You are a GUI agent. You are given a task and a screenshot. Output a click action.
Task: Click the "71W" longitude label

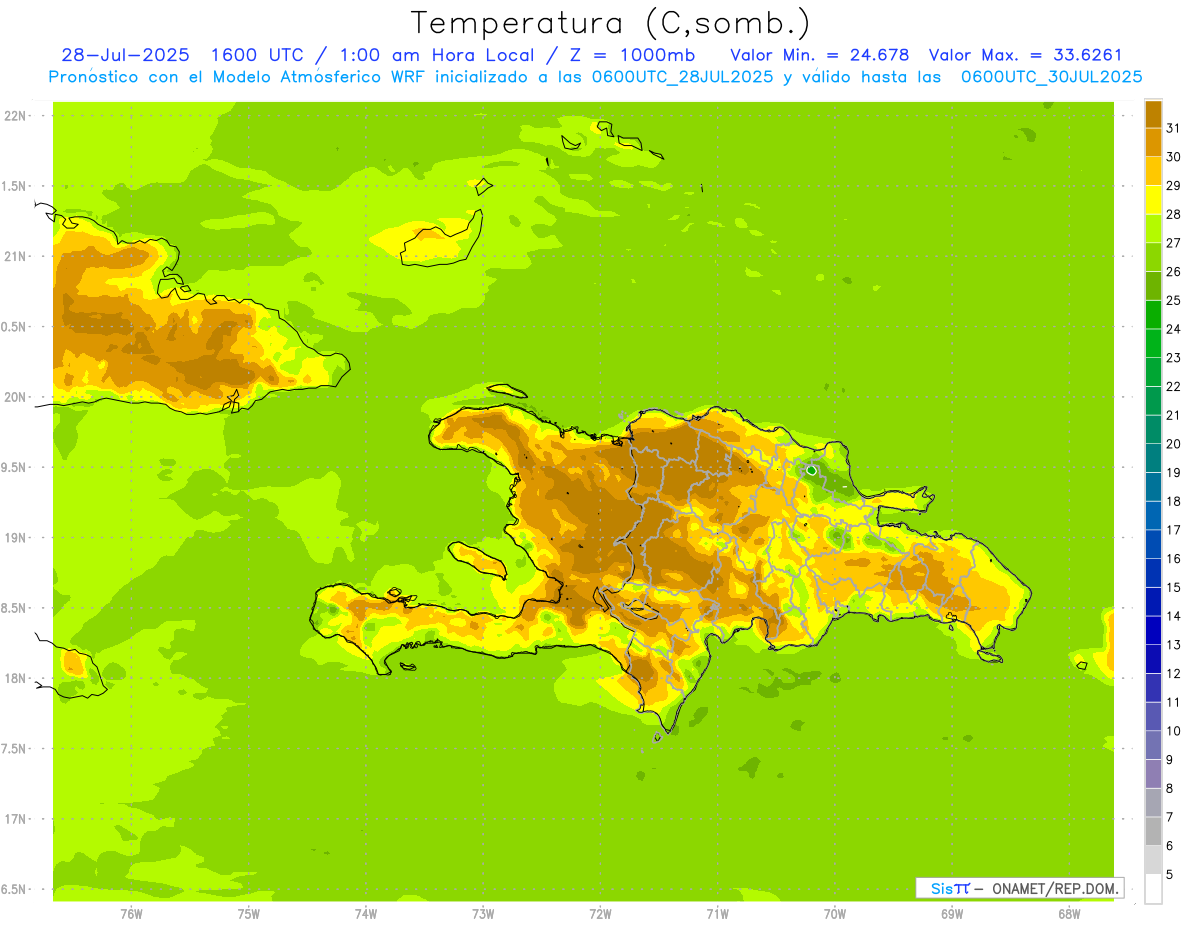click(x=717, y=913)
